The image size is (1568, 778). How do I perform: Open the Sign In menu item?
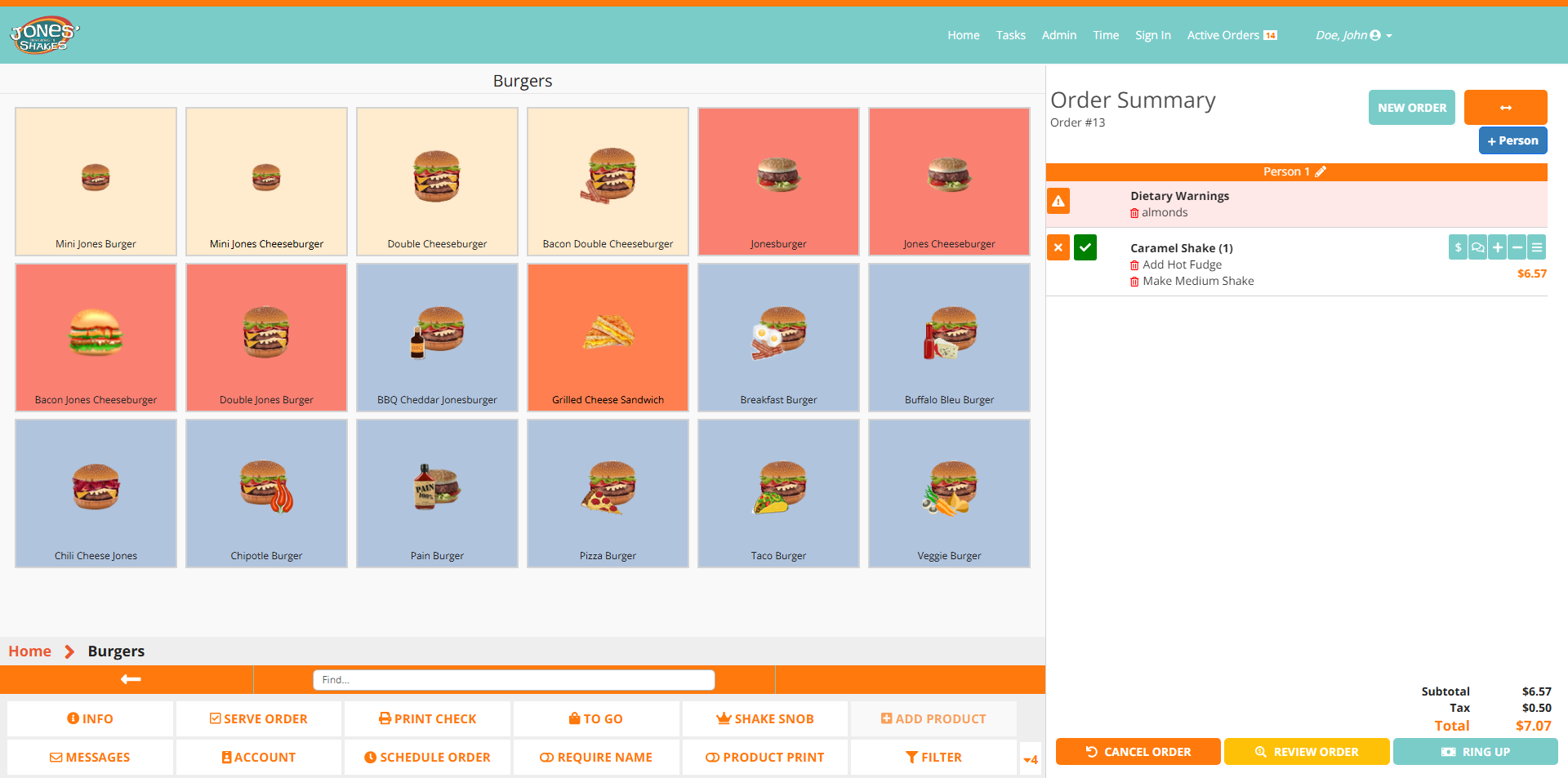click(1152, 35)
